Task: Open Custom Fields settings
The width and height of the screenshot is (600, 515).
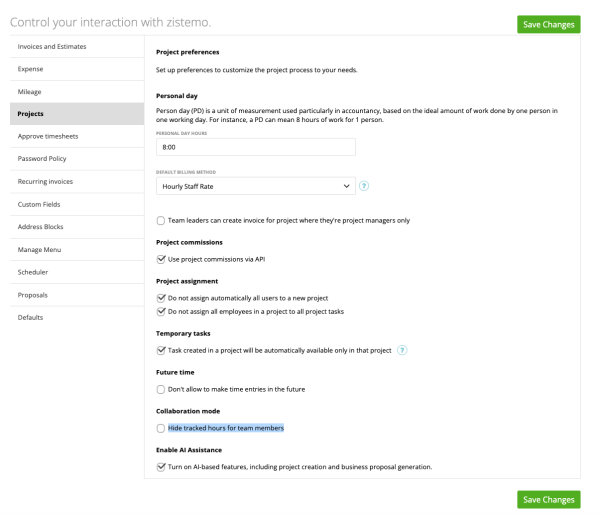Action: (x=77, y=204)
